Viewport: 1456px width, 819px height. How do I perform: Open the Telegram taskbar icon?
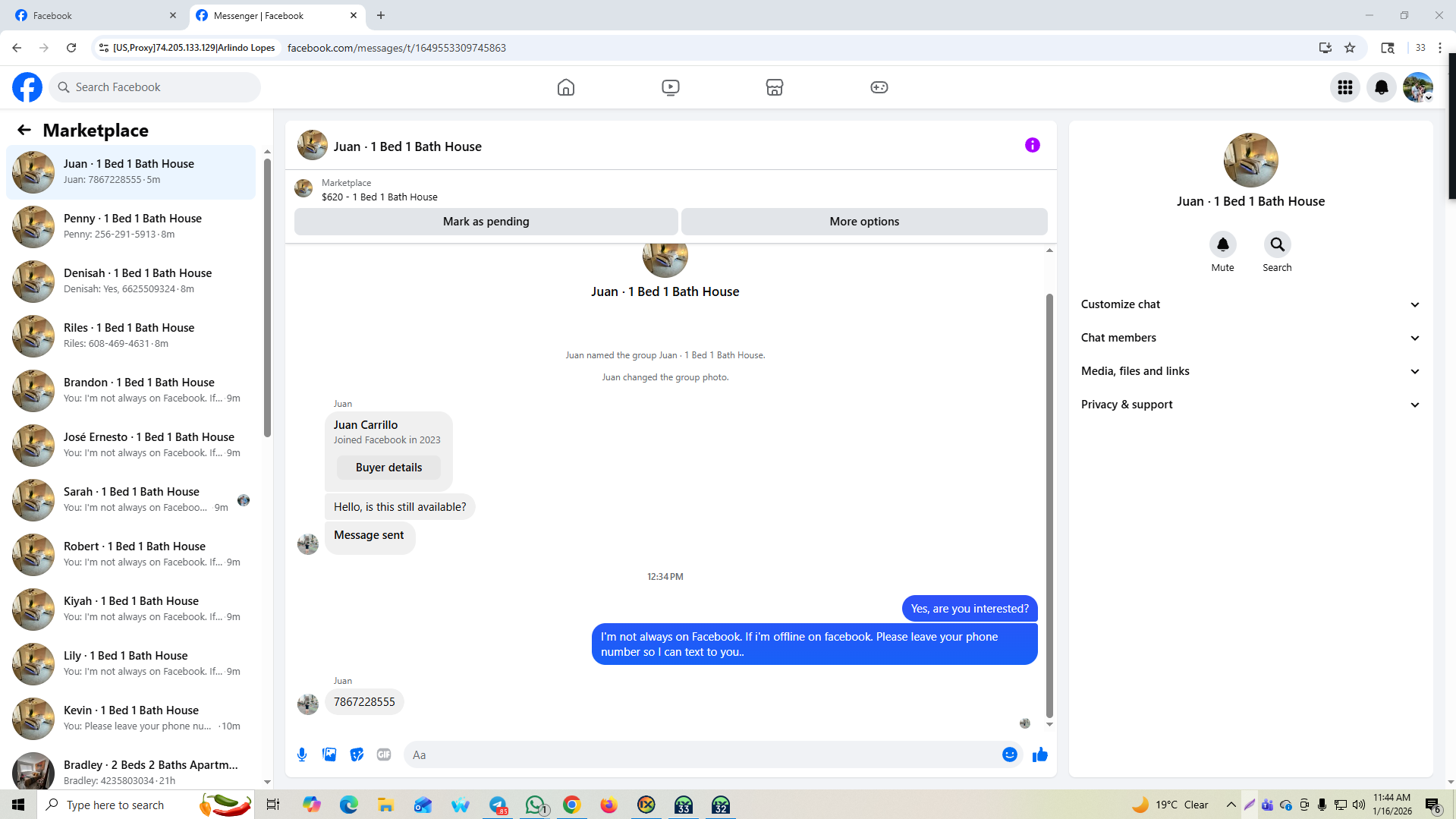[498, 805]
